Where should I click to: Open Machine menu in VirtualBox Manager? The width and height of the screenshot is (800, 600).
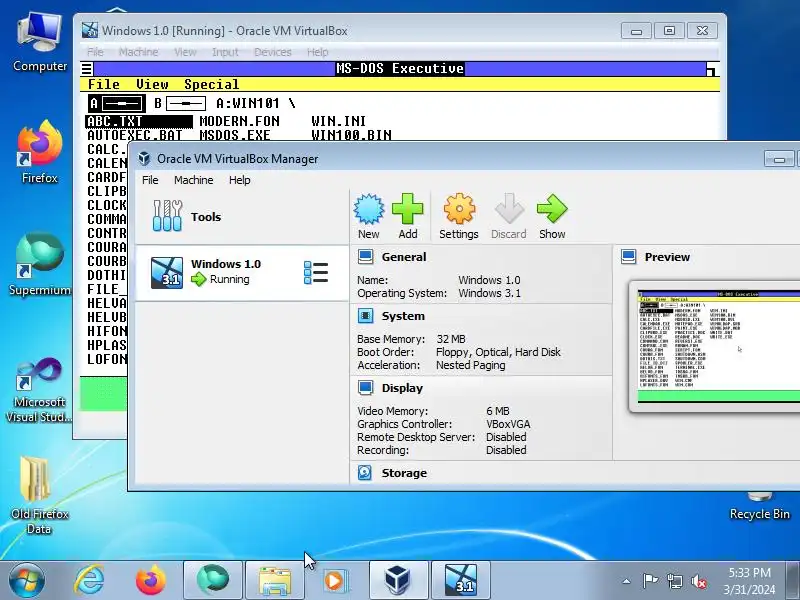[193, 180]
